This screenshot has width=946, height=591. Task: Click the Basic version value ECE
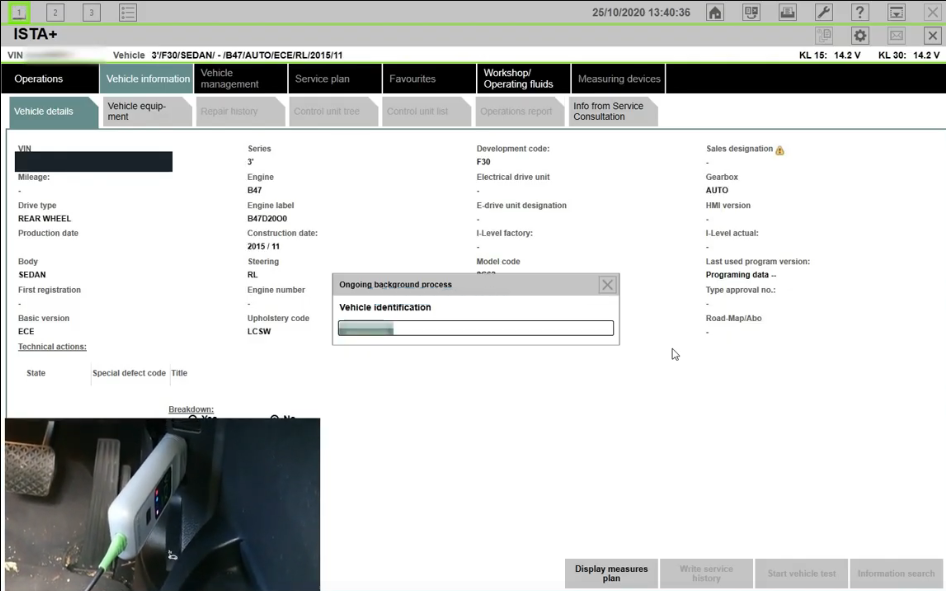coord(26,332)
